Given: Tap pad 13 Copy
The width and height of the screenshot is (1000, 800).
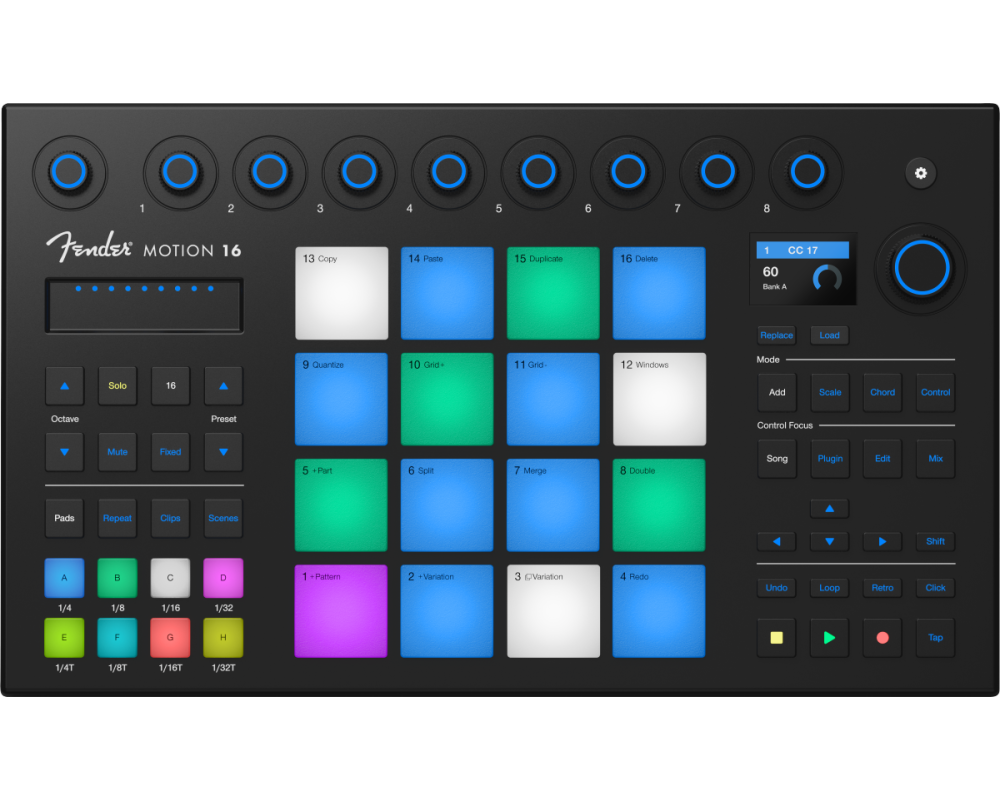Looking at the screenshot, I should click(x=341, y=293).
